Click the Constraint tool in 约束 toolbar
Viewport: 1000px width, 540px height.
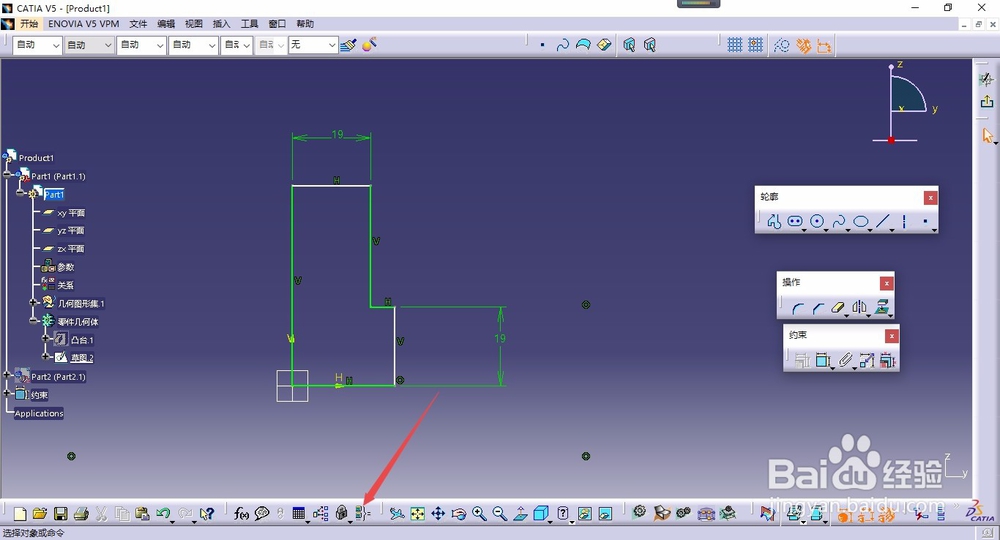(x=823, y=360)
